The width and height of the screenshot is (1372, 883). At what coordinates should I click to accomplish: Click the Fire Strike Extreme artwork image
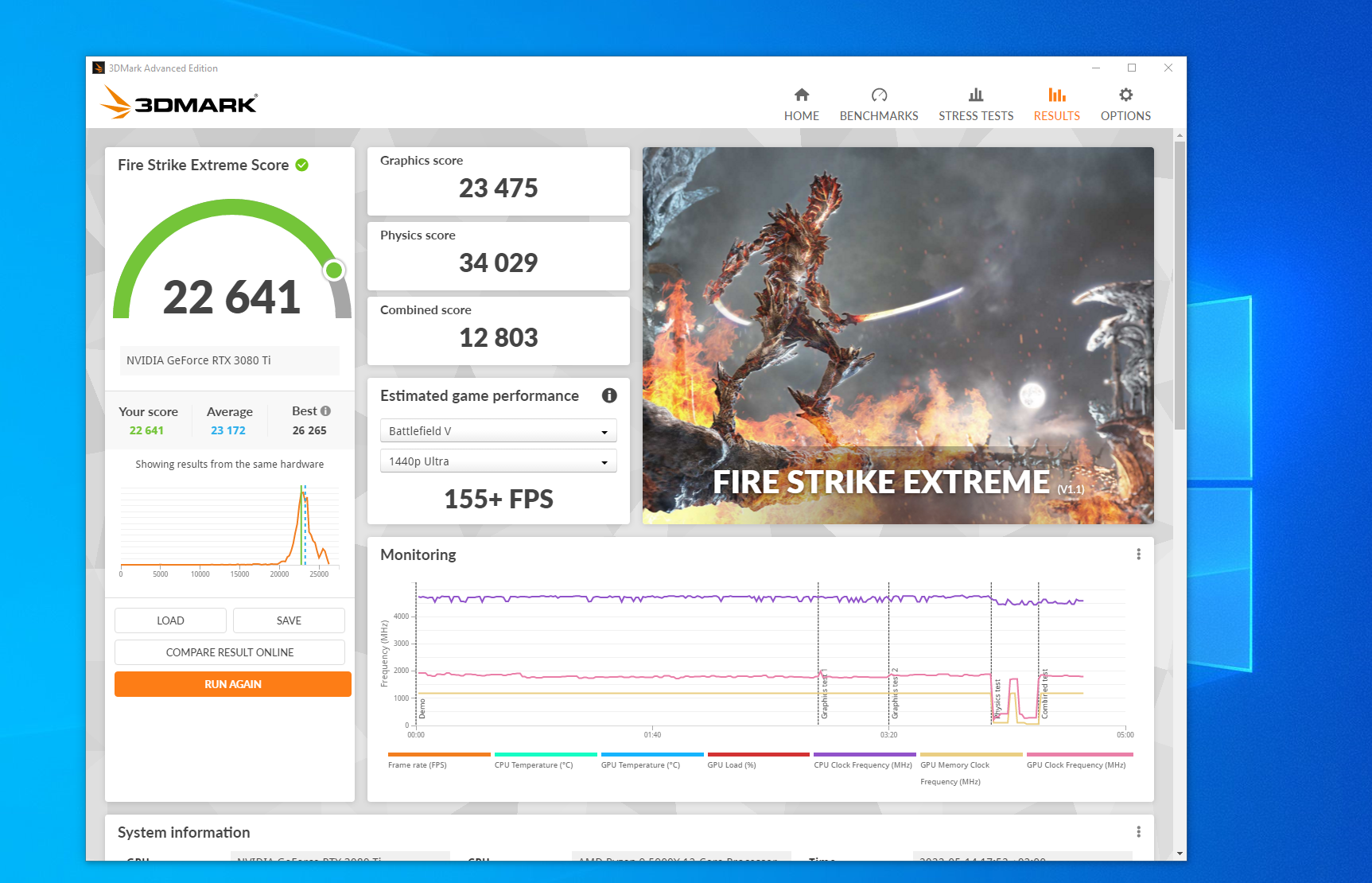click(898, 335)
